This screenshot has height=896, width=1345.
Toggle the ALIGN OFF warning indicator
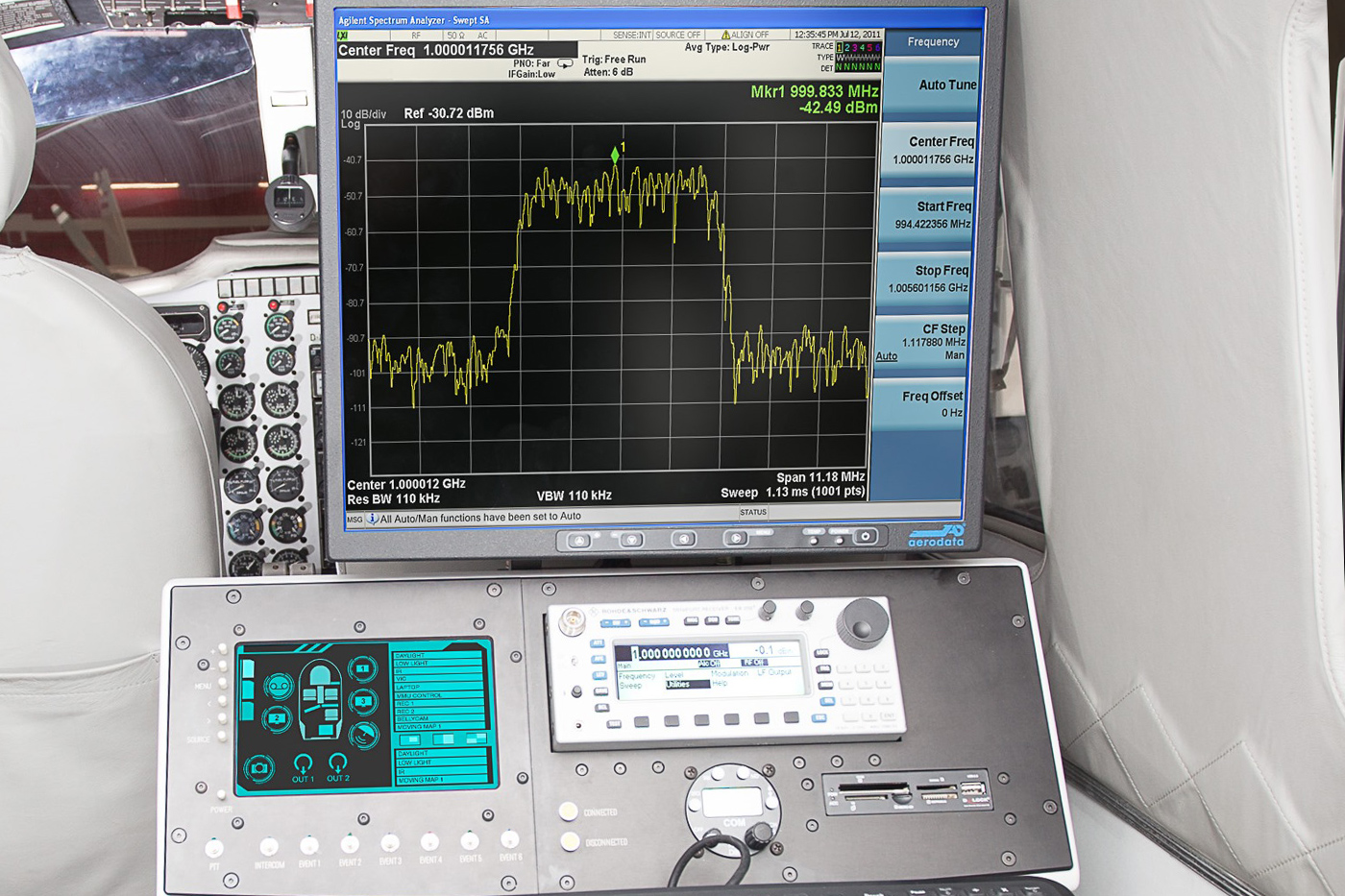745,35
